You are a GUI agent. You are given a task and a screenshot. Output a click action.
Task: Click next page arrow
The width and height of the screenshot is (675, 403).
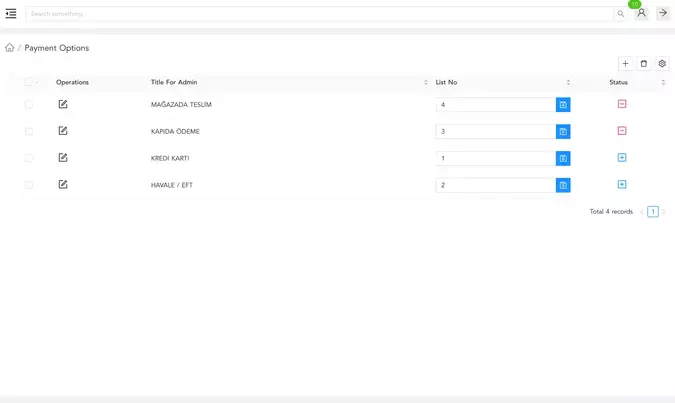664,211
